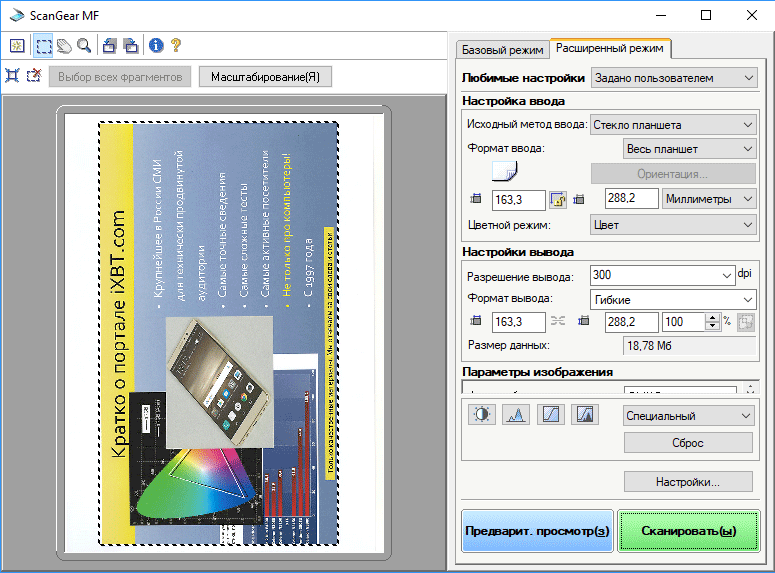Select the hand move tool
Image resolution: width=775 pixels, height=573 pixels.
pyautogui.click(x=64, y=45)
